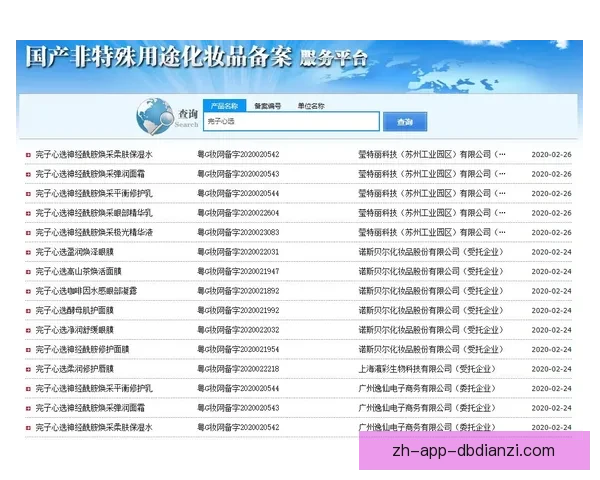
Task: Click red bullet of 莹特丽 row 焕采柔肤保湿水
Action: click(x=28, y=155)
